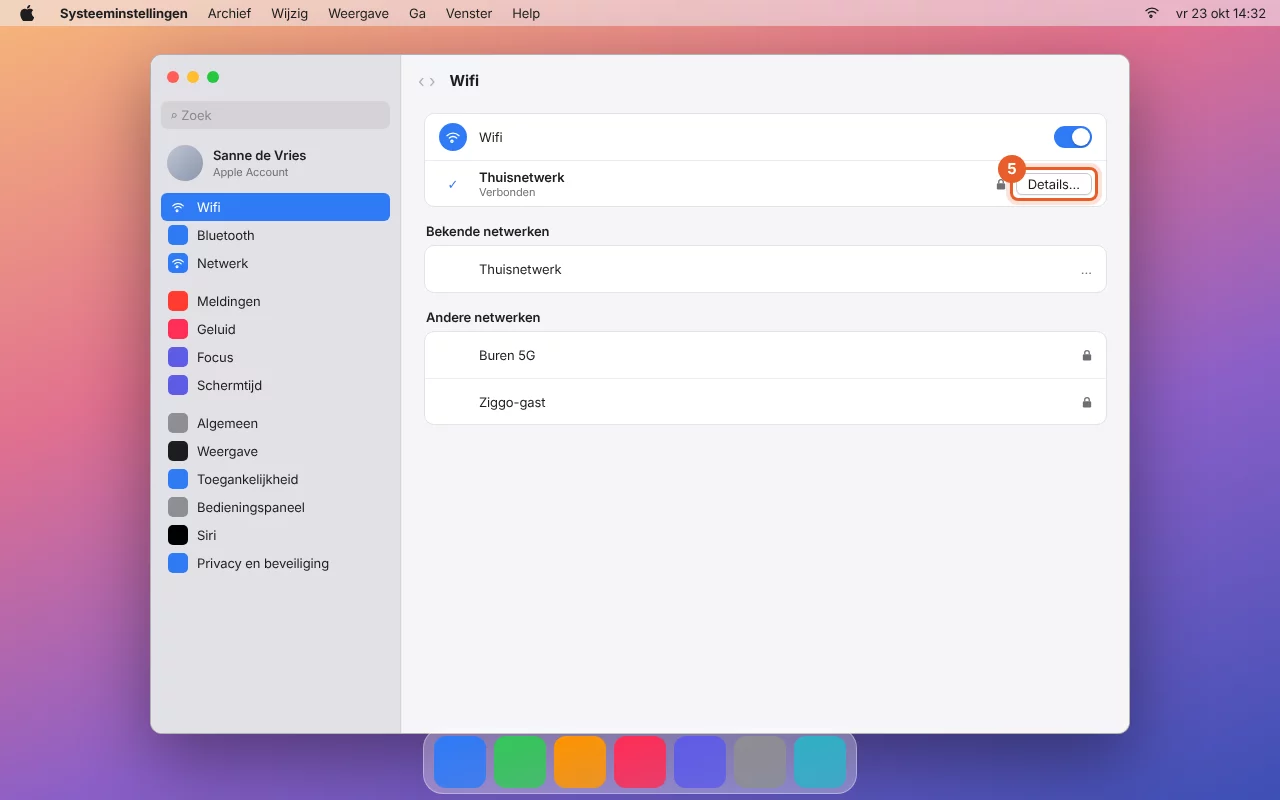Image resolution: width=1280 pixels, height=800 pixels.
Task: Click the Weergave sidebar icon
Action: (178, 451)
